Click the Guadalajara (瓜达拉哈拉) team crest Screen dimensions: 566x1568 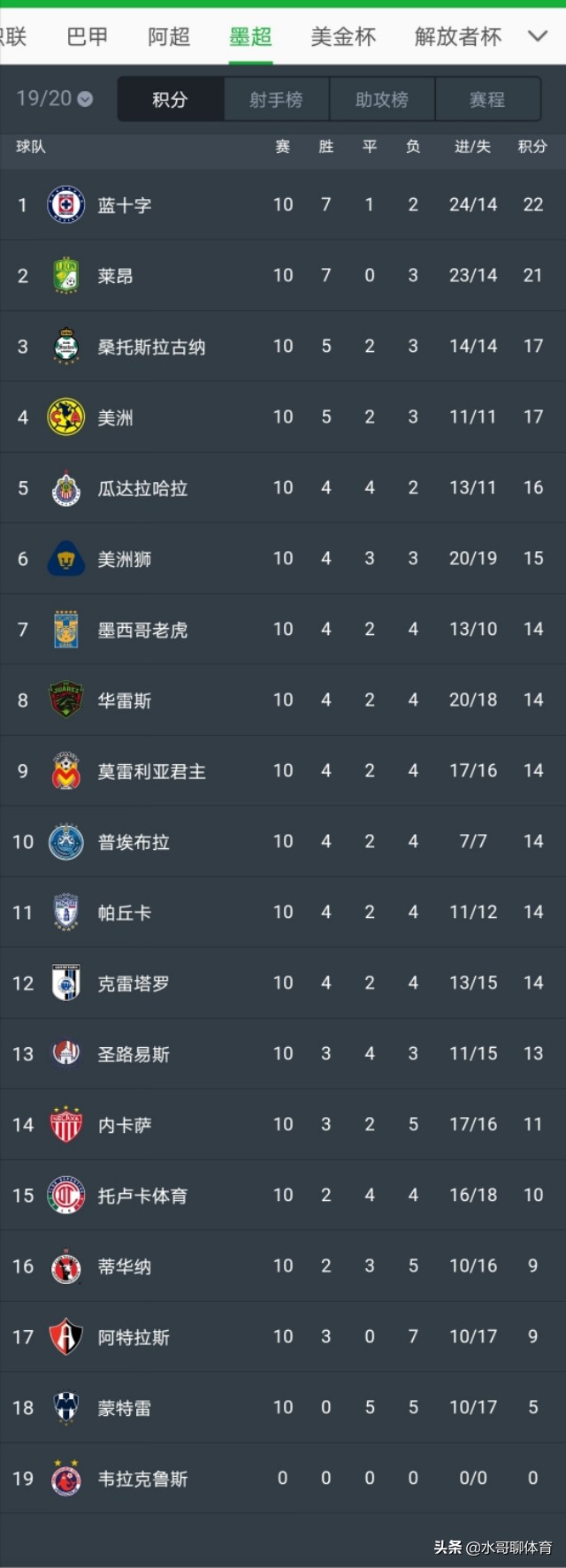coord(65,487)
